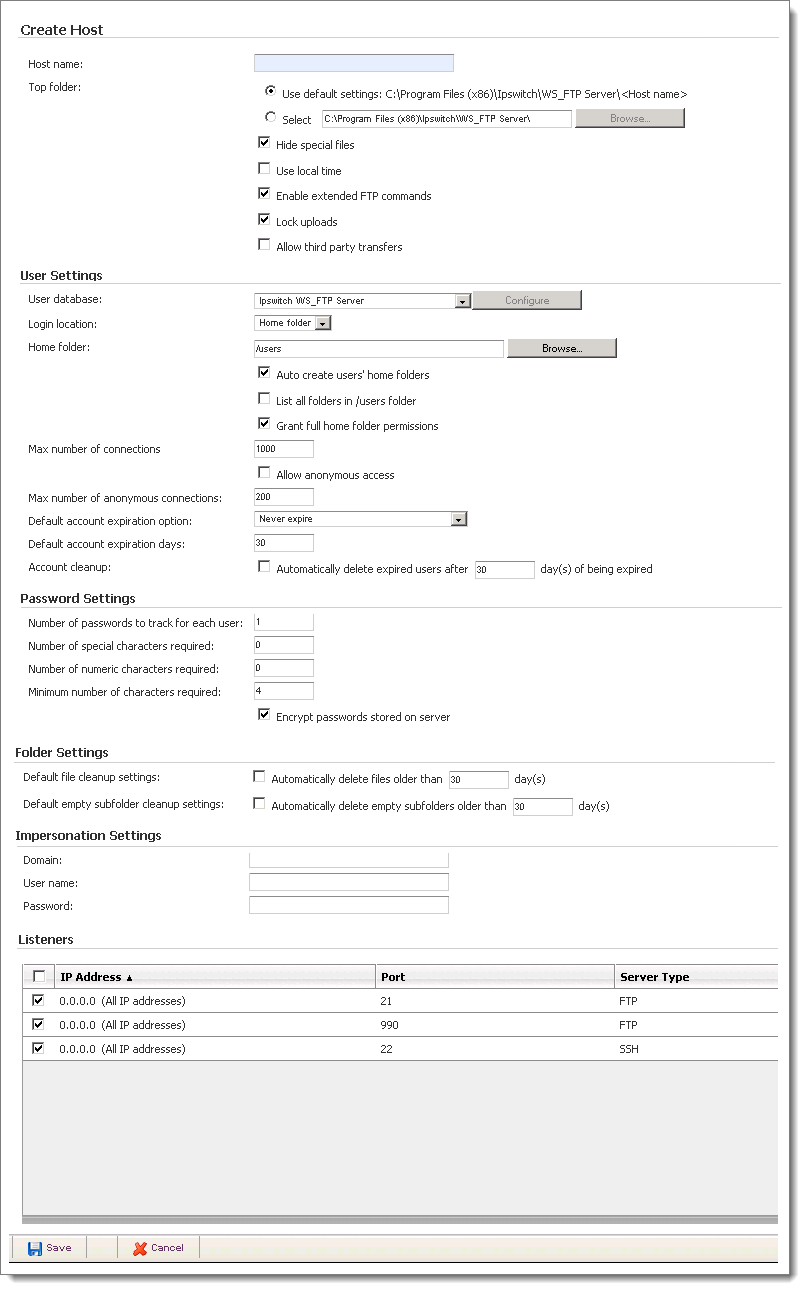The height and width of the screenshot is (1290, 805).
Task: Click special characters required field
Action: pos(284,645)
